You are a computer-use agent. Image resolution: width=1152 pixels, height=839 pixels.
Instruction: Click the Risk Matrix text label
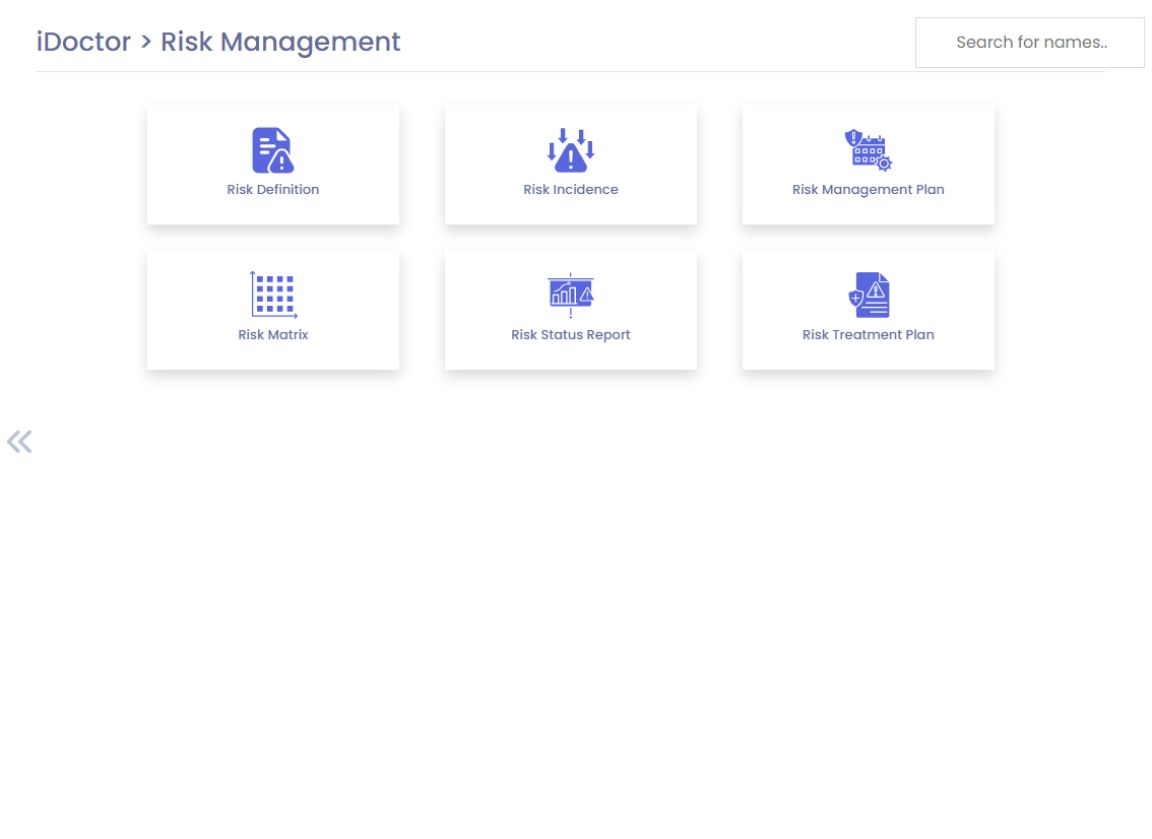point(273,335)
